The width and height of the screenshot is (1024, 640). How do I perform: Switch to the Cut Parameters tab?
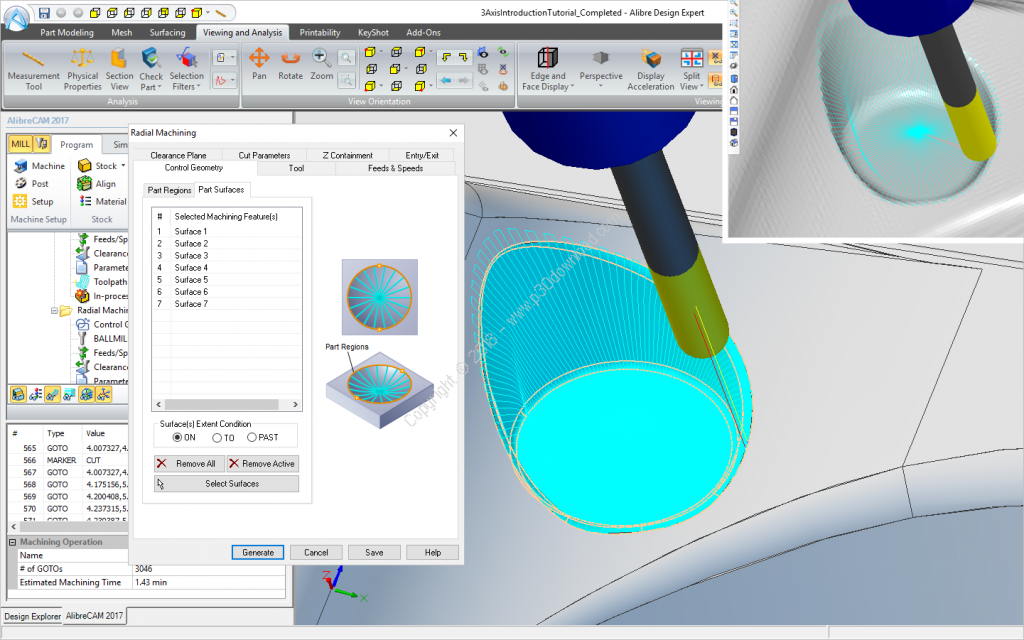tap(264, 155)
